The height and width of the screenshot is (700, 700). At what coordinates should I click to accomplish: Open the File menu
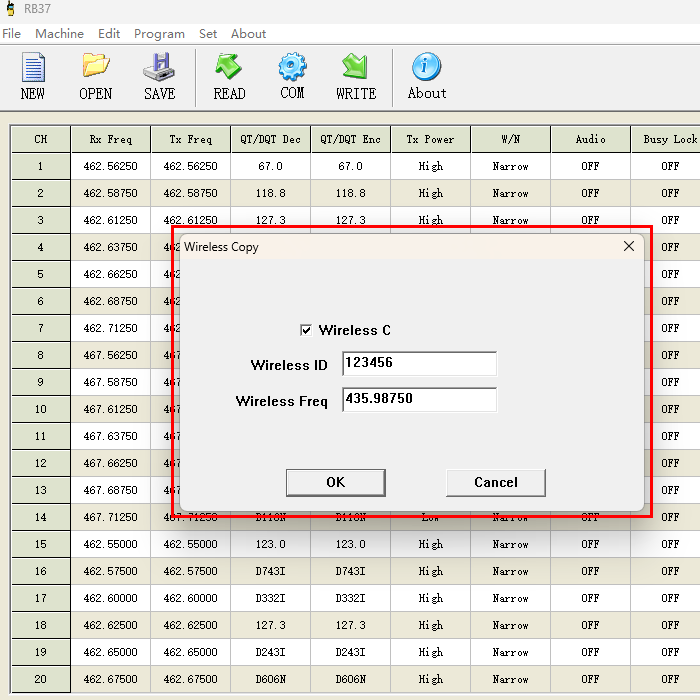[x=11, y=33]
